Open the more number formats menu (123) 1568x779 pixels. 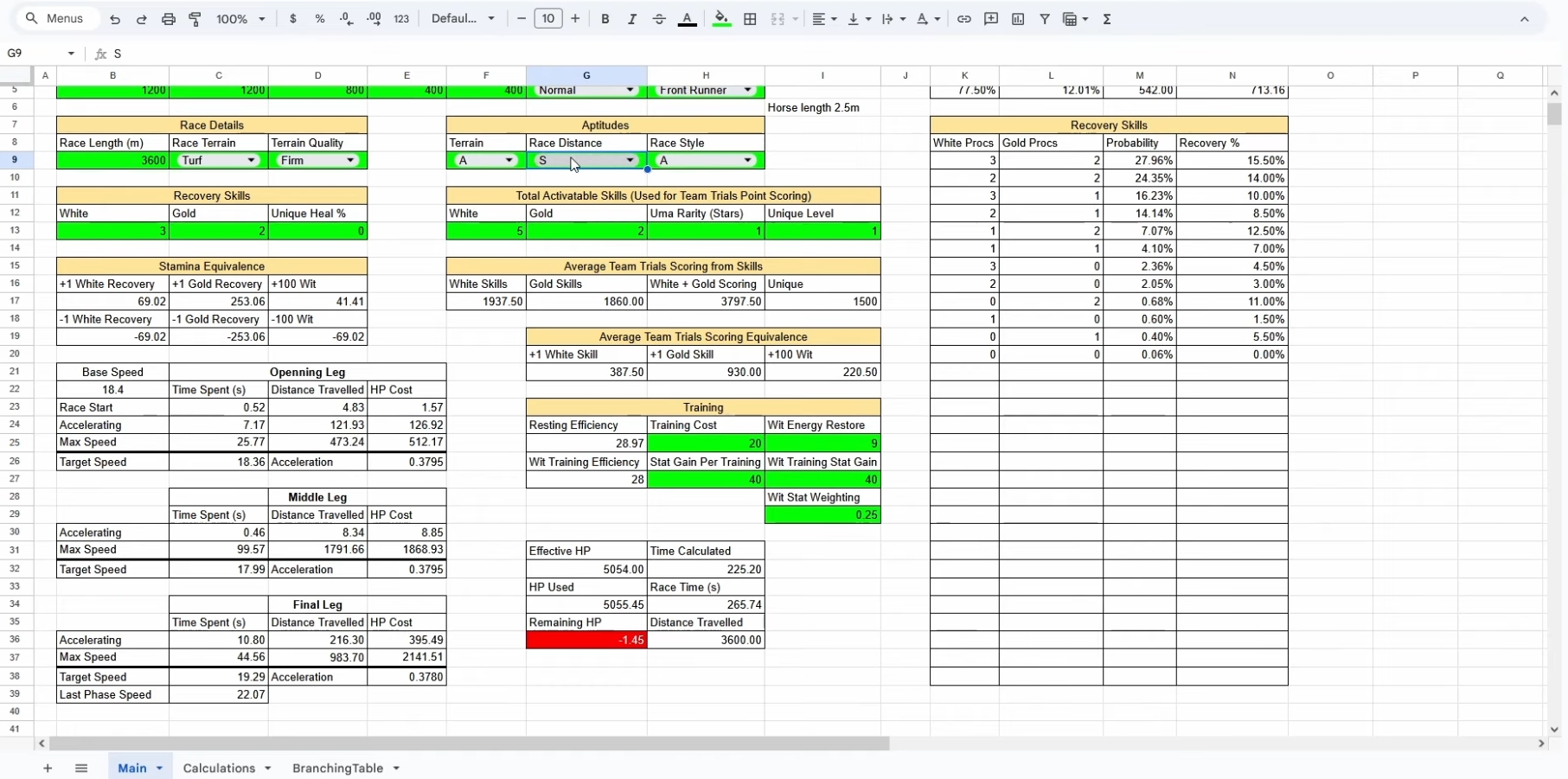(401, 19)
